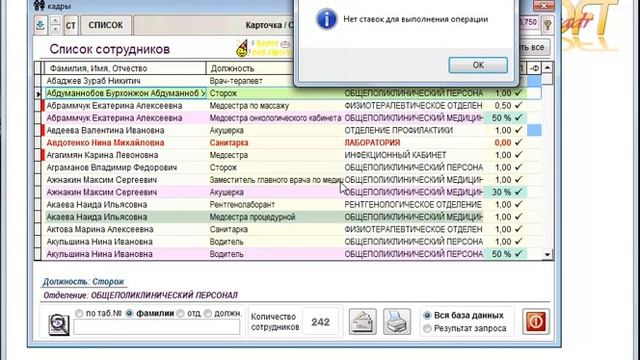Click the stepper up arrow beside СТ
The height and width of the screenshot is (360, 640).
click(x=56, y=21)
